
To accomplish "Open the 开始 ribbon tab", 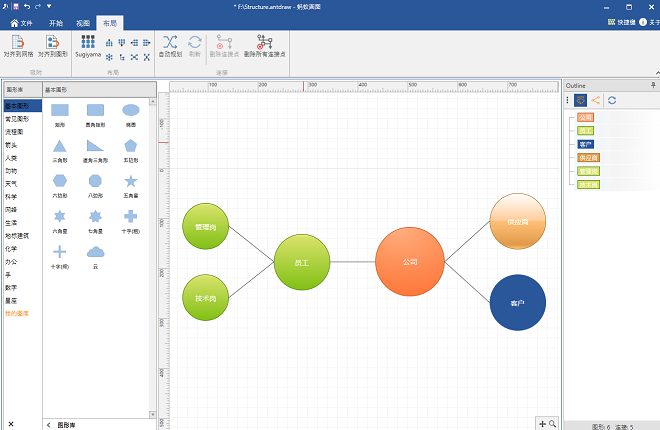I will point(56,21).
